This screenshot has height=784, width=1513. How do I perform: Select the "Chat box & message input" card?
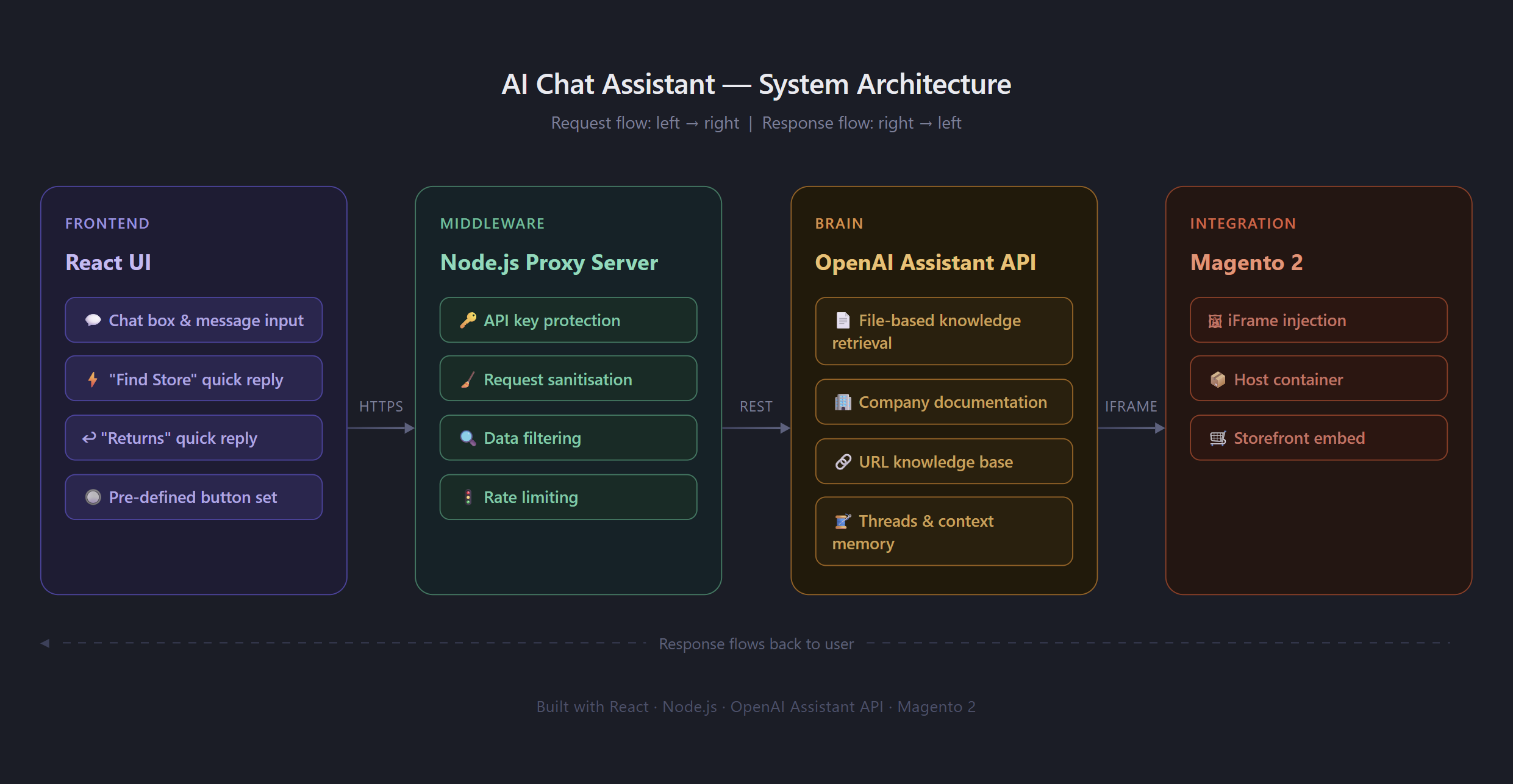[x=194, y=320]
